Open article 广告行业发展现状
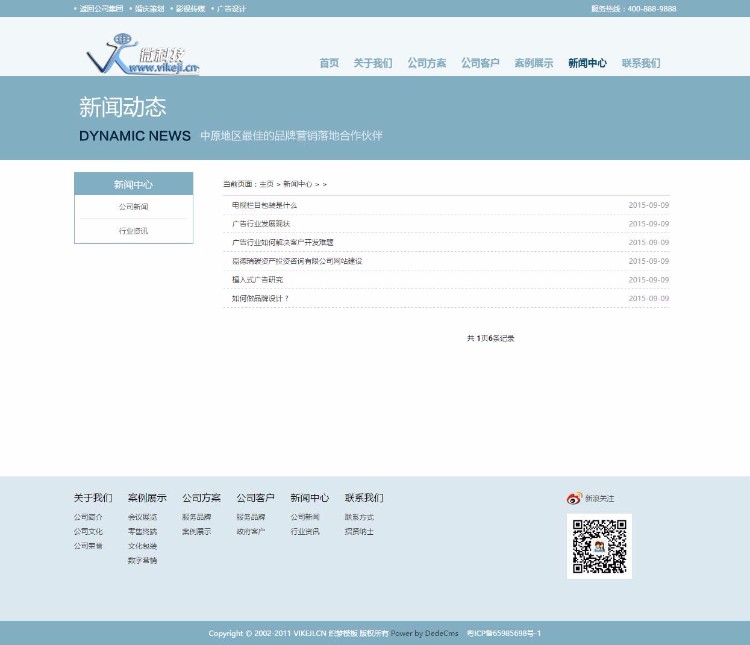Image resolution: width=750 pixels, height=645 pixels. click(x=261, y=224)
